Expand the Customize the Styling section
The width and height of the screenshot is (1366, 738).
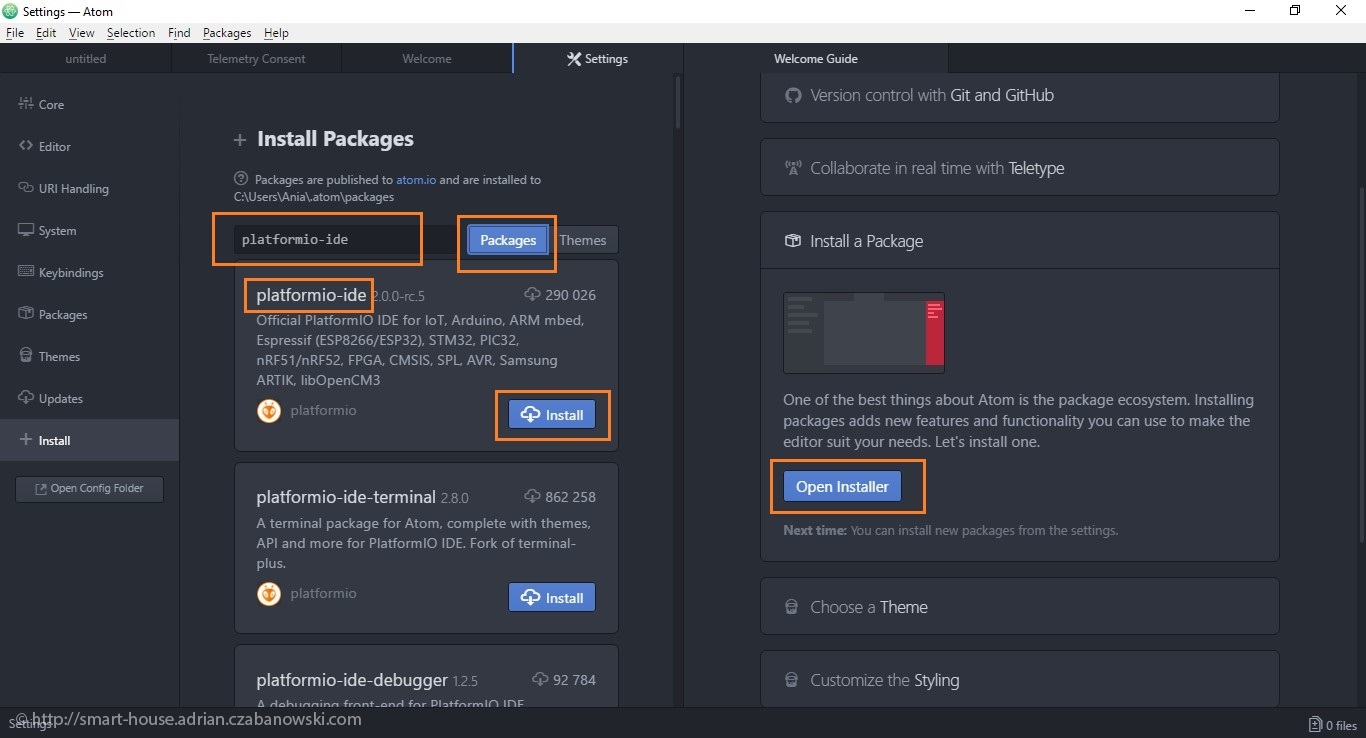coord(1020,679)
